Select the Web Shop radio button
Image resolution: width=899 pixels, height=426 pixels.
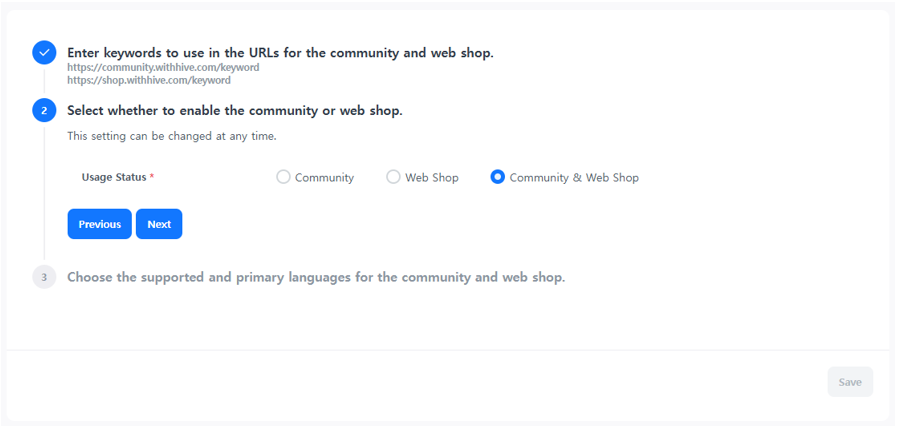[393, 177]
